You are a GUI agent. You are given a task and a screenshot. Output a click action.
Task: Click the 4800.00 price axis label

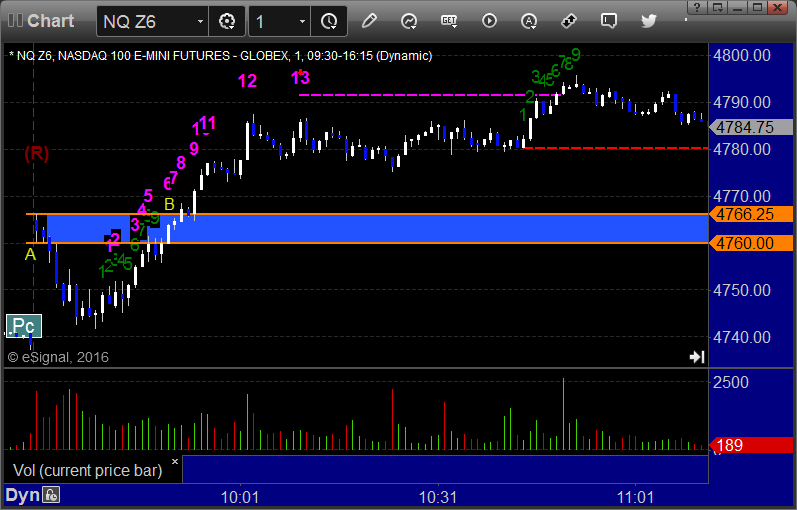pyautogui.click(x=742, y=55)
